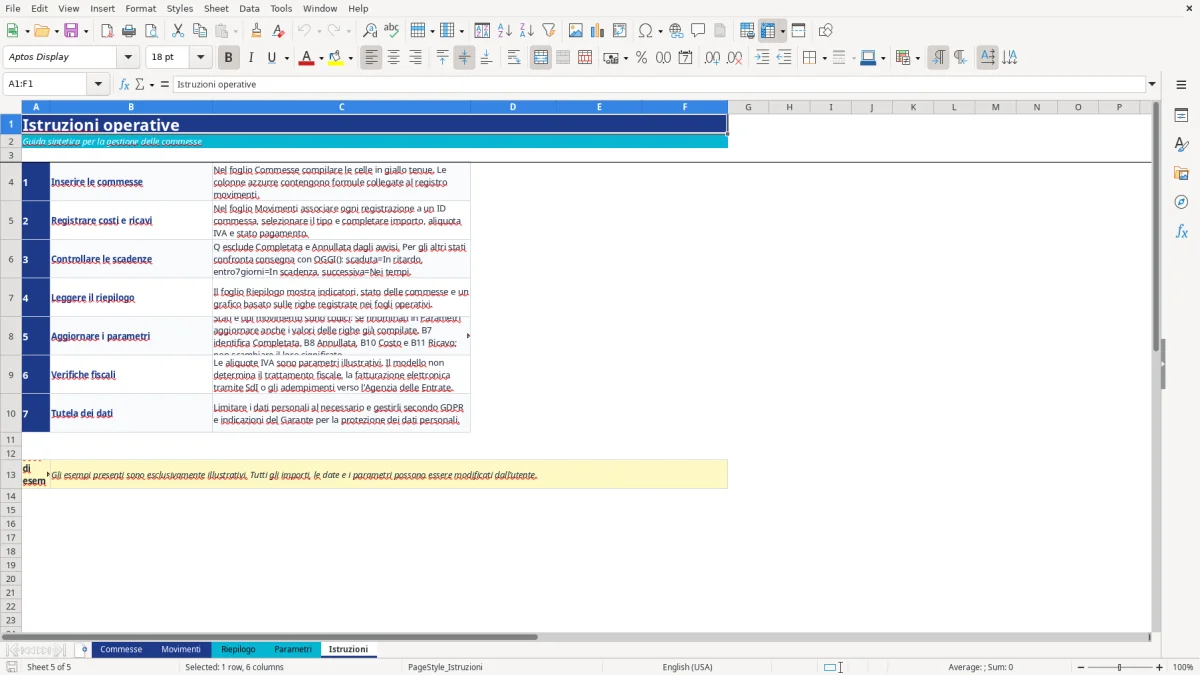
Task: Toggle Italic formatting
Action: coord(250,58)
